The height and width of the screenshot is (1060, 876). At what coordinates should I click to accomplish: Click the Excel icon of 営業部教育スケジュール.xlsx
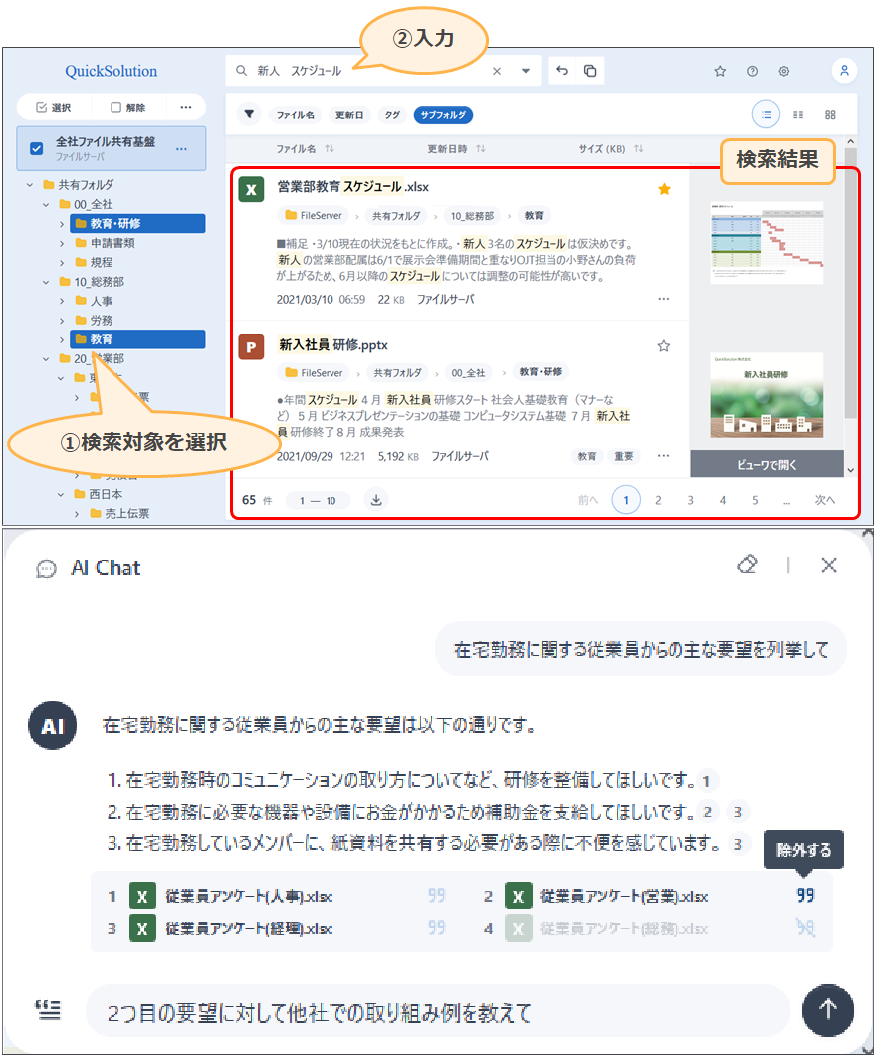pyautogui.click(x=251, y=190)
